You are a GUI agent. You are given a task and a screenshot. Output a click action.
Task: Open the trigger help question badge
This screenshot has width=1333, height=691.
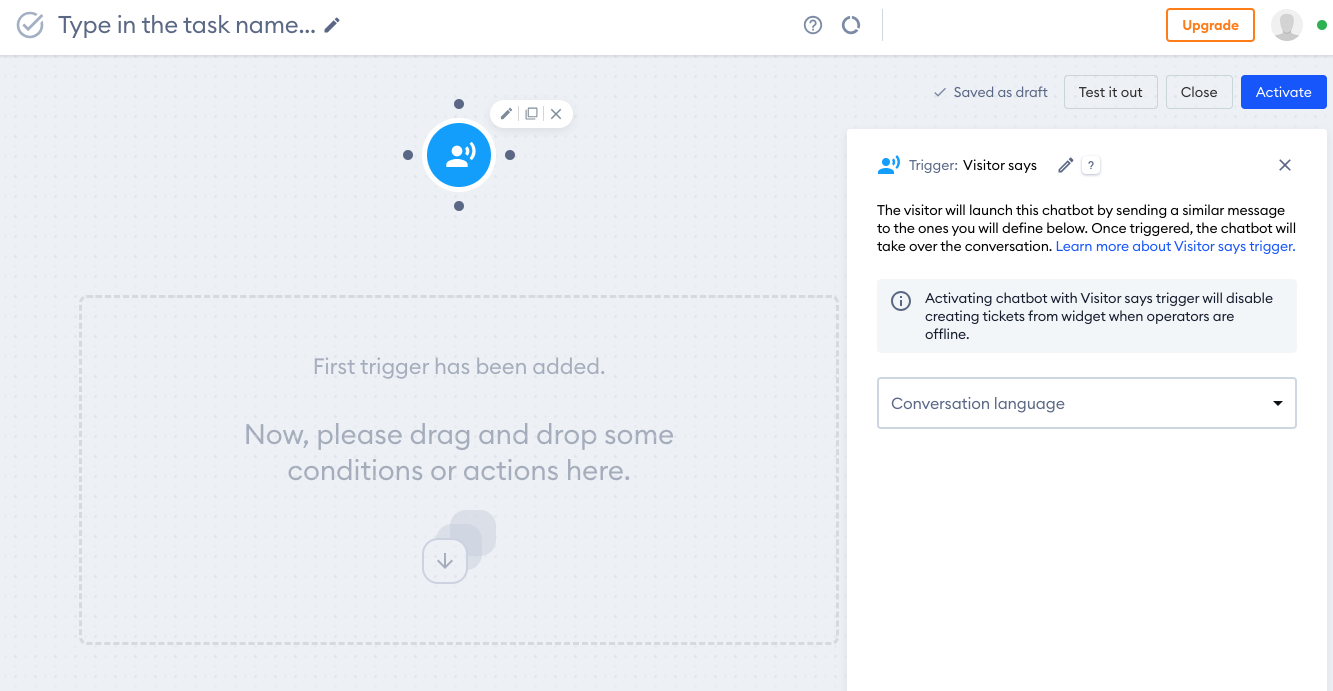click(x=1091, y=166)
